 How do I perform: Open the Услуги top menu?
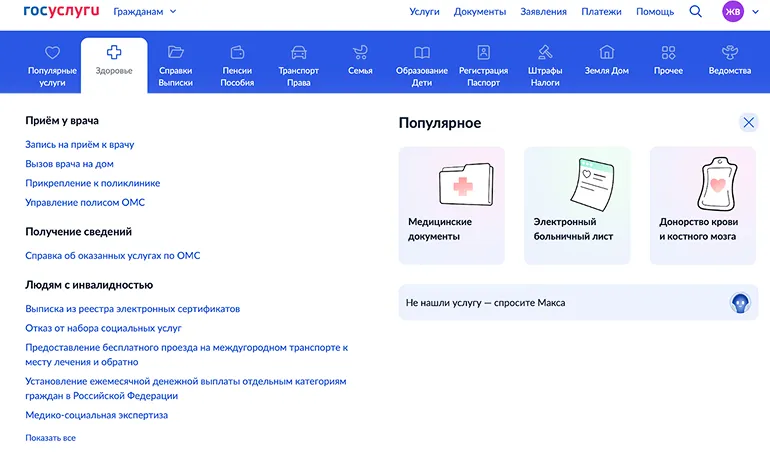coord(424,12)
